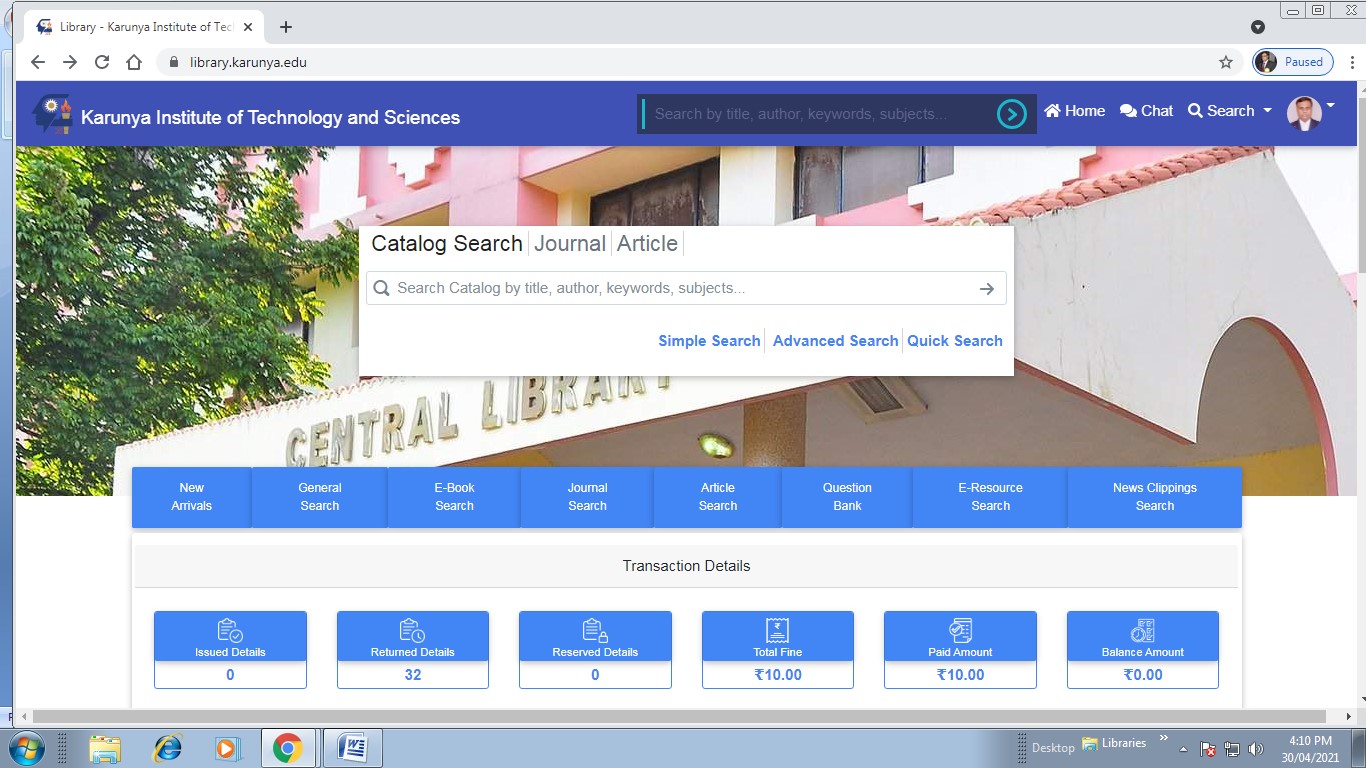Click the Total Fine value ₹10.00
Viewport: 1366px width, 768px height.
click(778, 675)
